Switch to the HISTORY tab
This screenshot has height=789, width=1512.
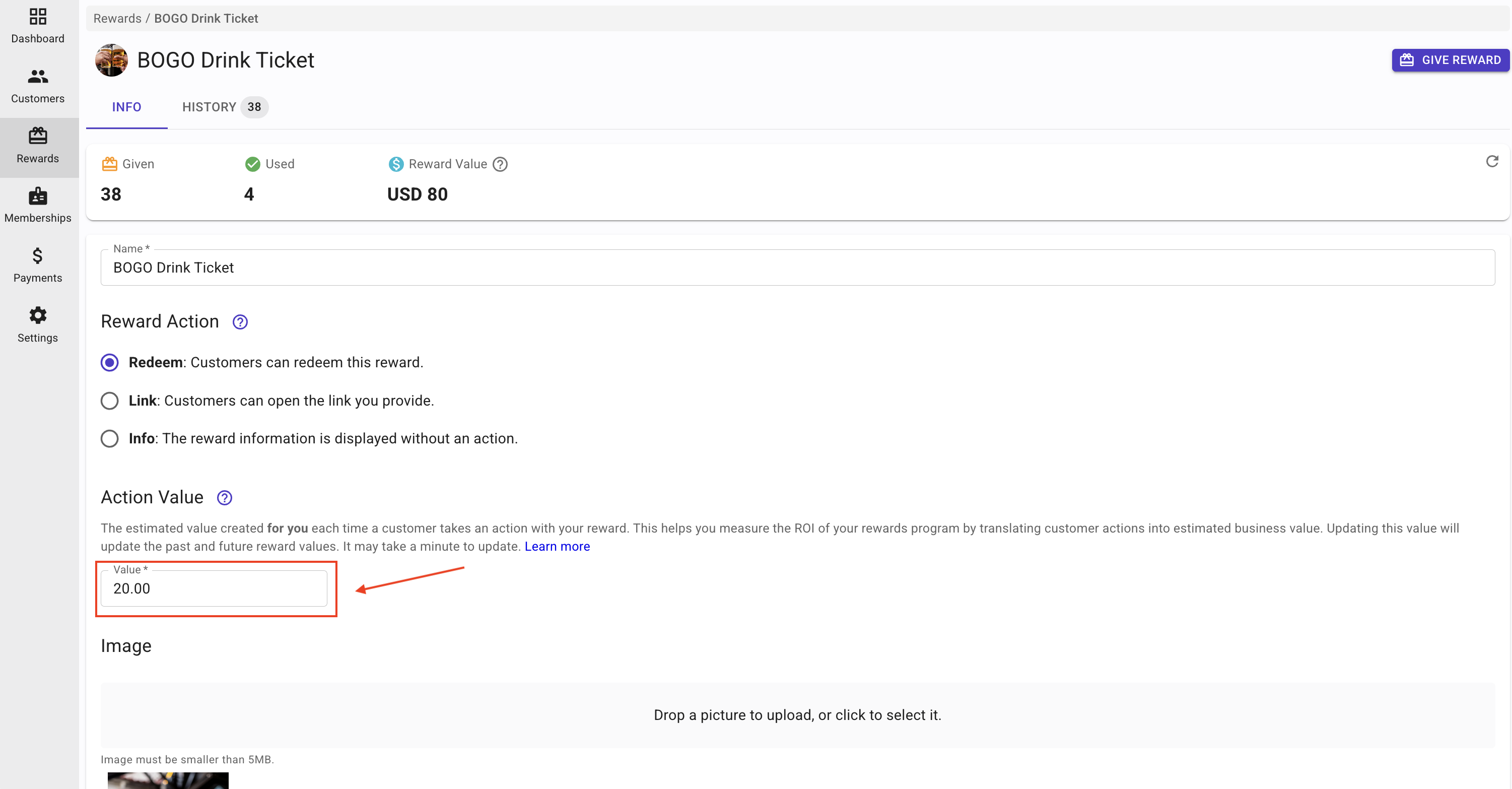[223, 107]
